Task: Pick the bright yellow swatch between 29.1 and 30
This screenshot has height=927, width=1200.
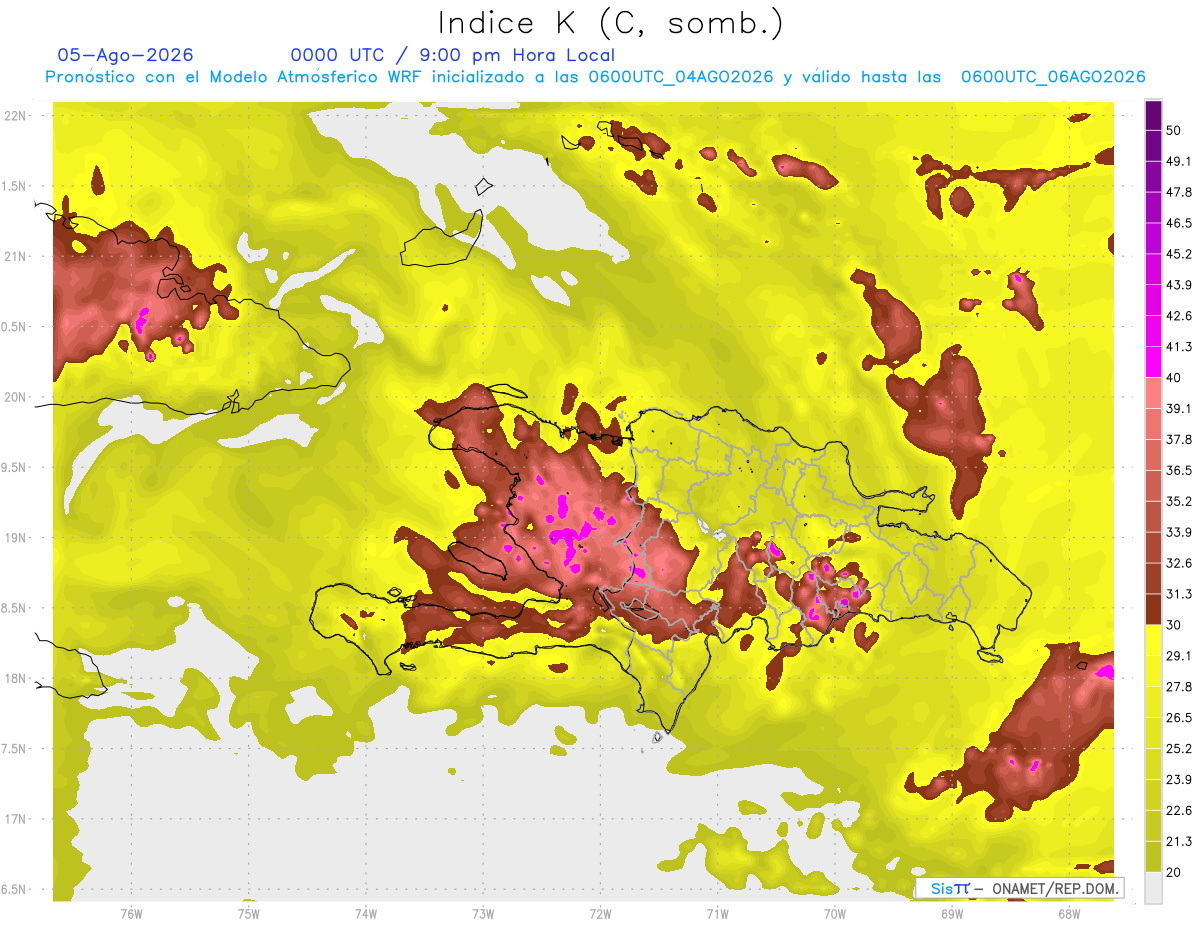Action: (x=1153, y=640)
